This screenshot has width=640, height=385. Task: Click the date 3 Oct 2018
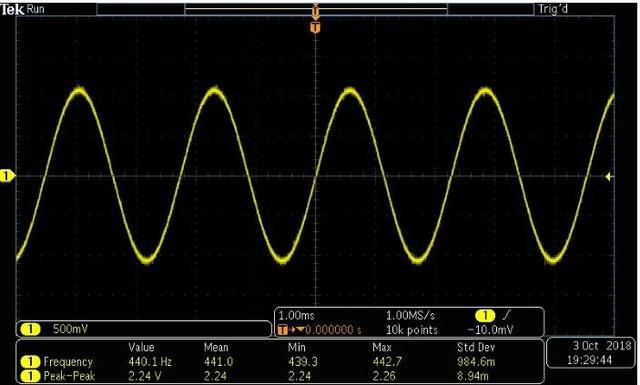tap(602, 346)
